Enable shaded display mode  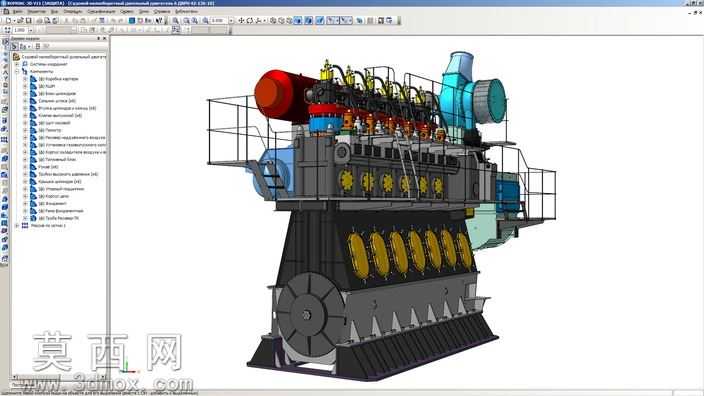pos(298,20)
